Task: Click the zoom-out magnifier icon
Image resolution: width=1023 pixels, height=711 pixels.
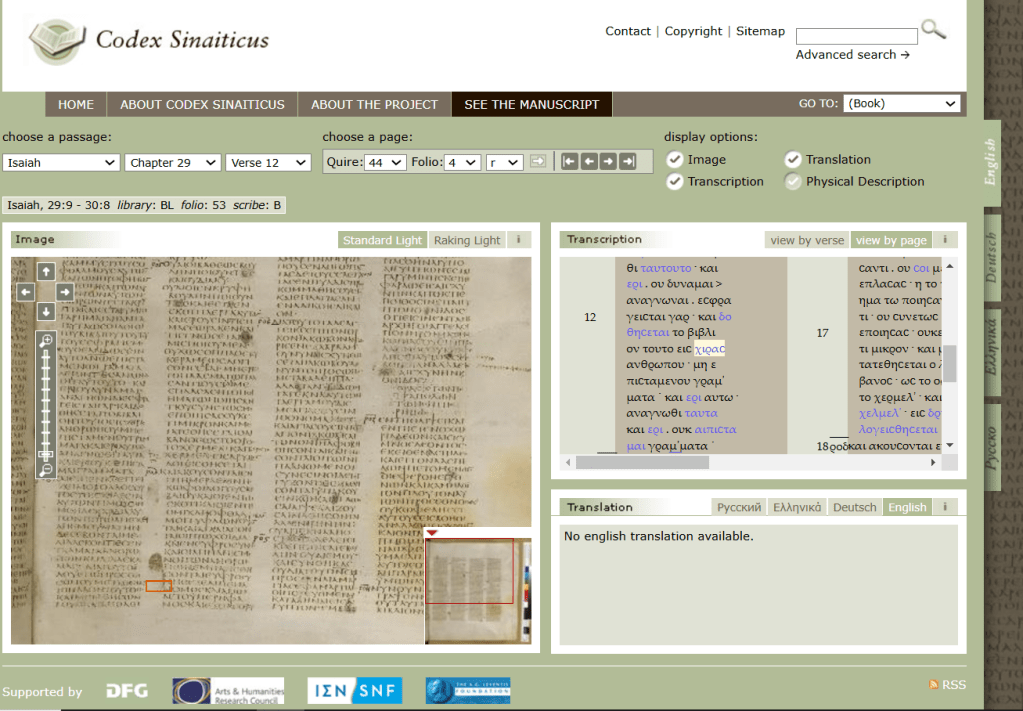Action: 46,469
